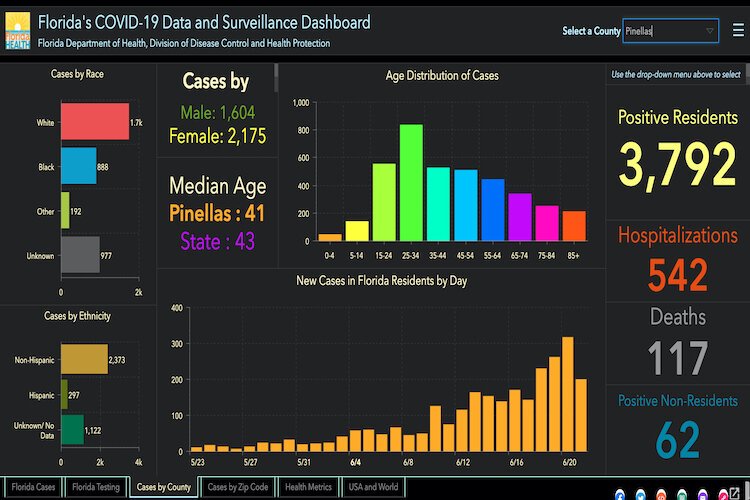Open the Select a County dropdown arrow
This screenshot has height=500, width=750.
710,31
